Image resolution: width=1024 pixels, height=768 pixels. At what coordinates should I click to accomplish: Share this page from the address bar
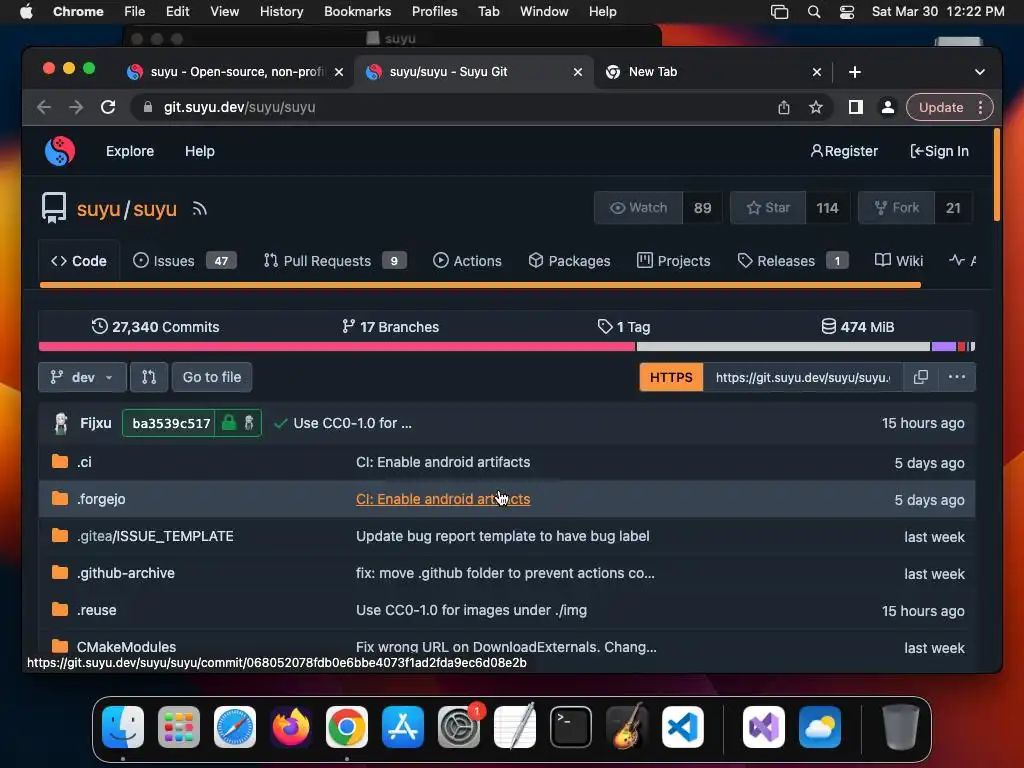click(784, 107)
